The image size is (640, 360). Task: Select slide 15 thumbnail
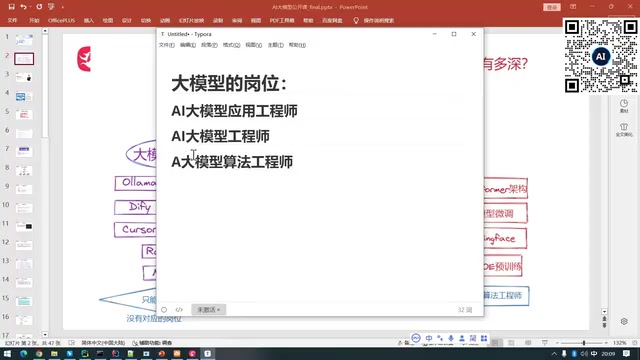click(24, 301)
